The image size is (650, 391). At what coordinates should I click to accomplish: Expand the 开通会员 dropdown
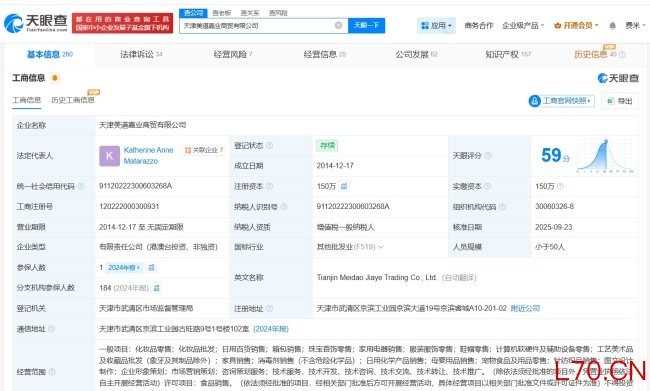point(576,26)
